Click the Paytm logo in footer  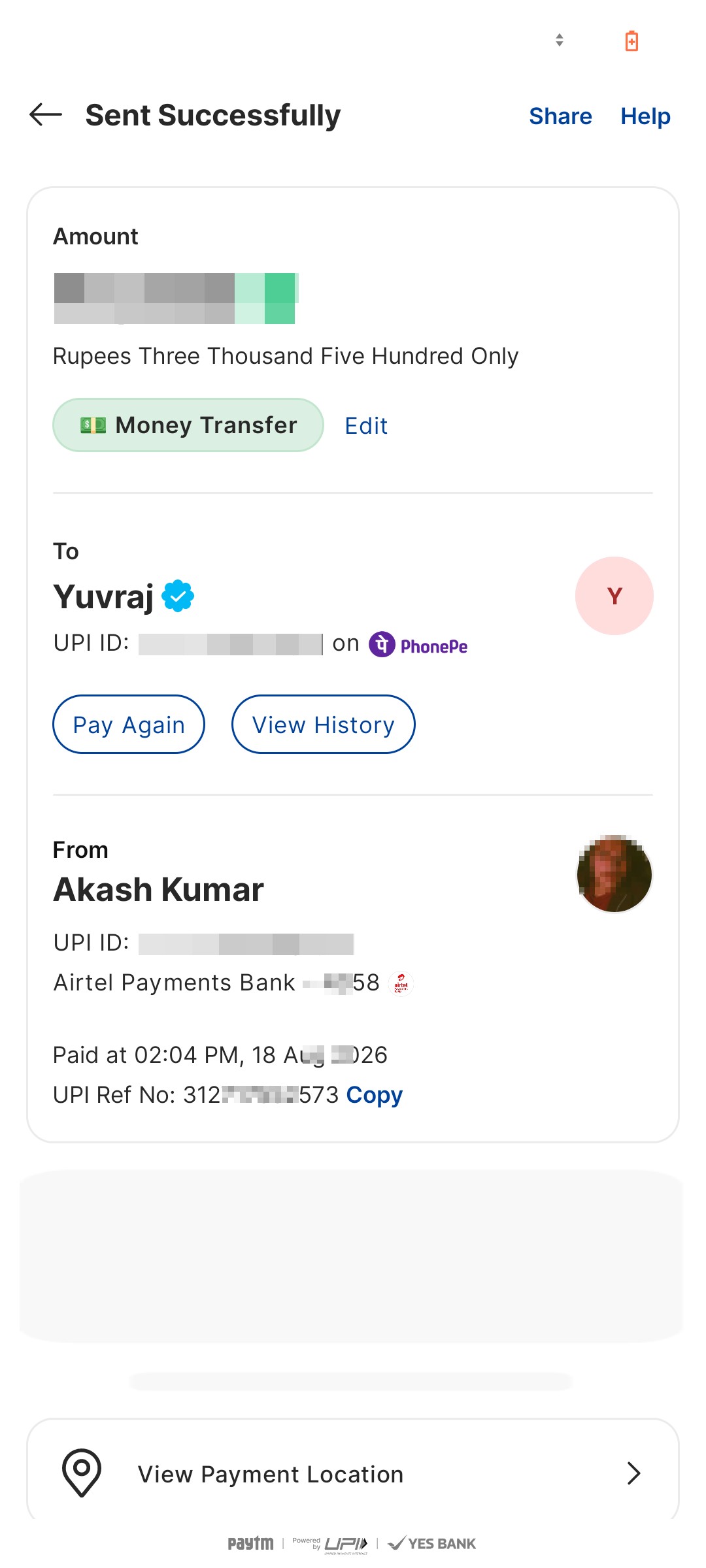(250, 1543)
